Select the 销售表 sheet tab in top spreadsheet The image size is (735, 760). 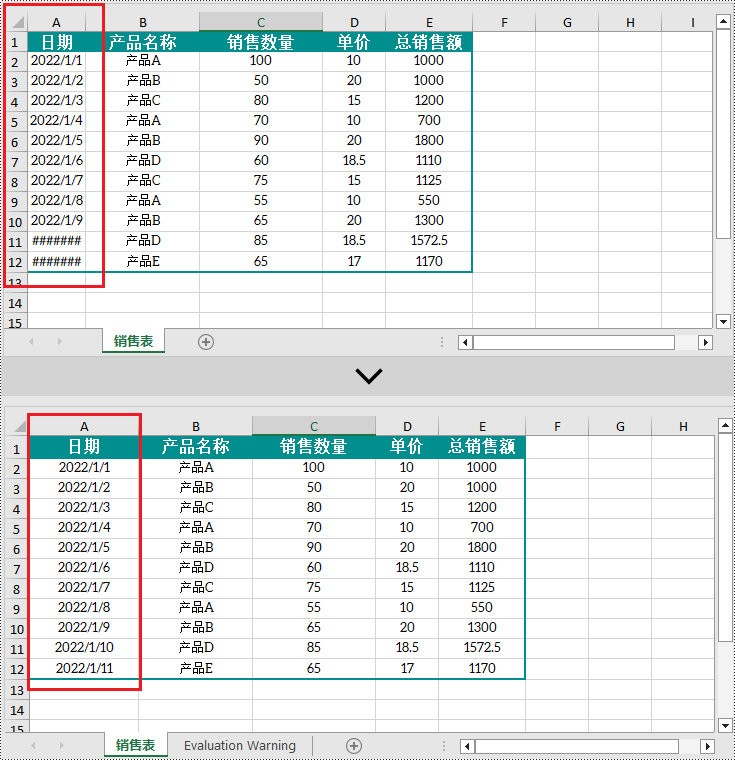coord(133,341)
